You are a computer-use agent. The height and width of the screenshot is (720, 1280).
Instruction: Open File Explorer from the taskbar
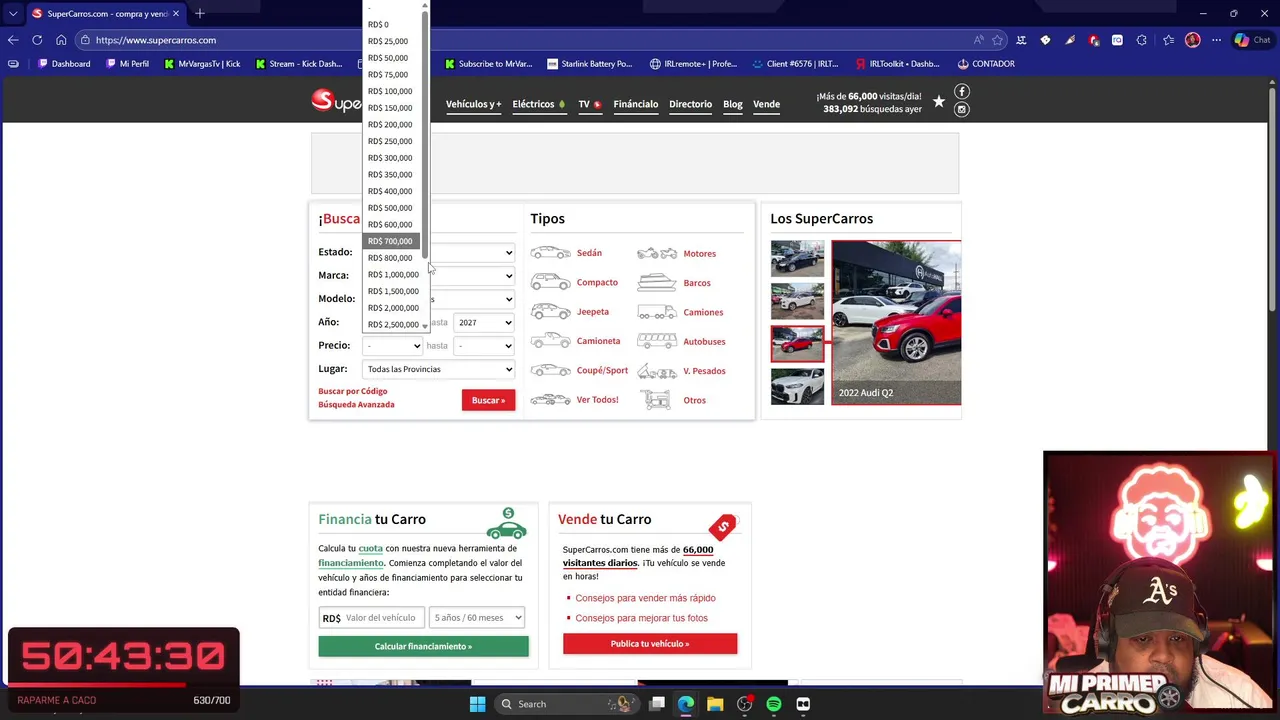tap(715, 704)
